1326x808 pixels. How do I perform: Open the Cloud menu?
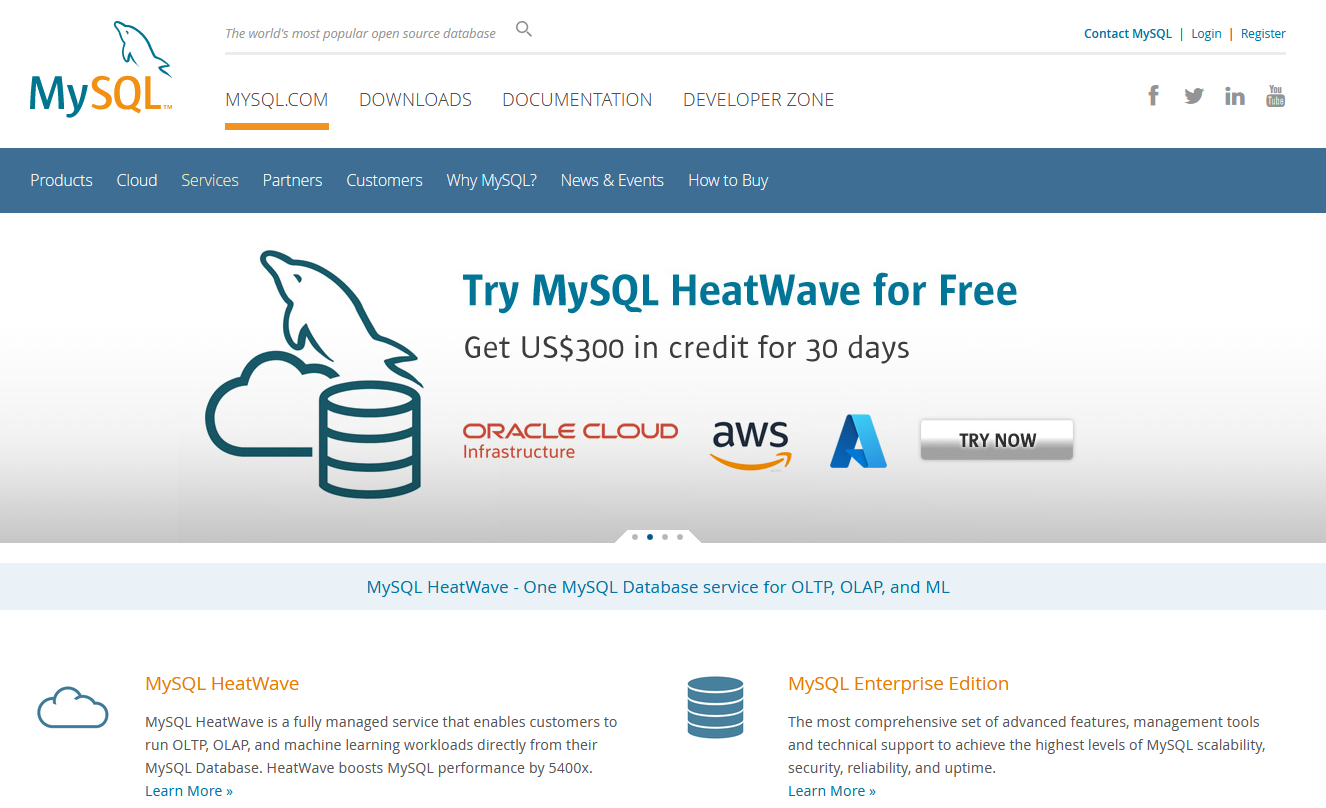pyautogui.click(x=137, y=180)
